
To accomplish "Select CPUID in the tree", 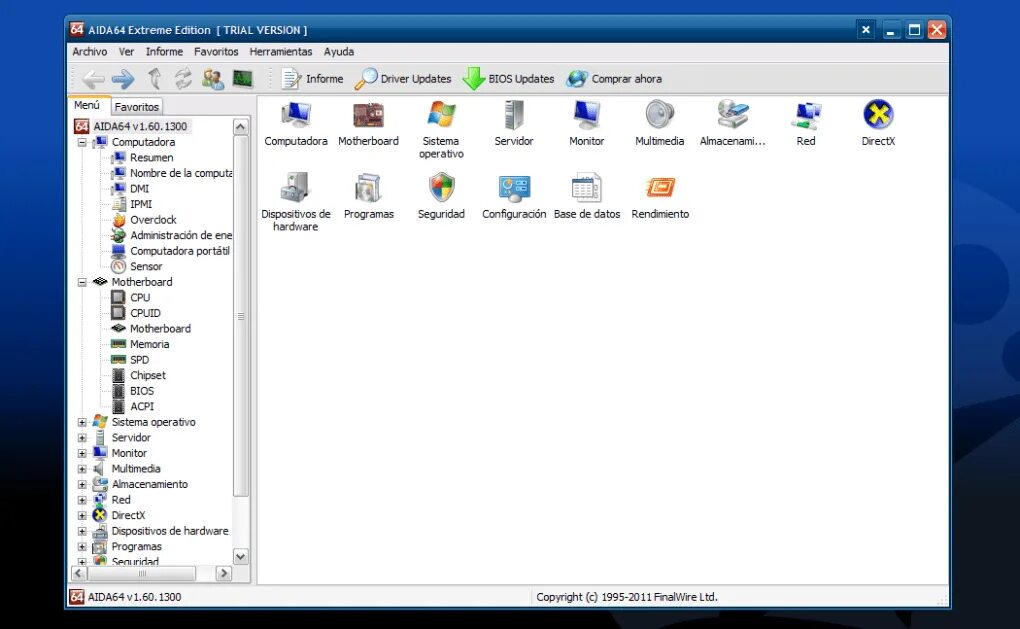I will pyautogui.click(x=145, y=313).
